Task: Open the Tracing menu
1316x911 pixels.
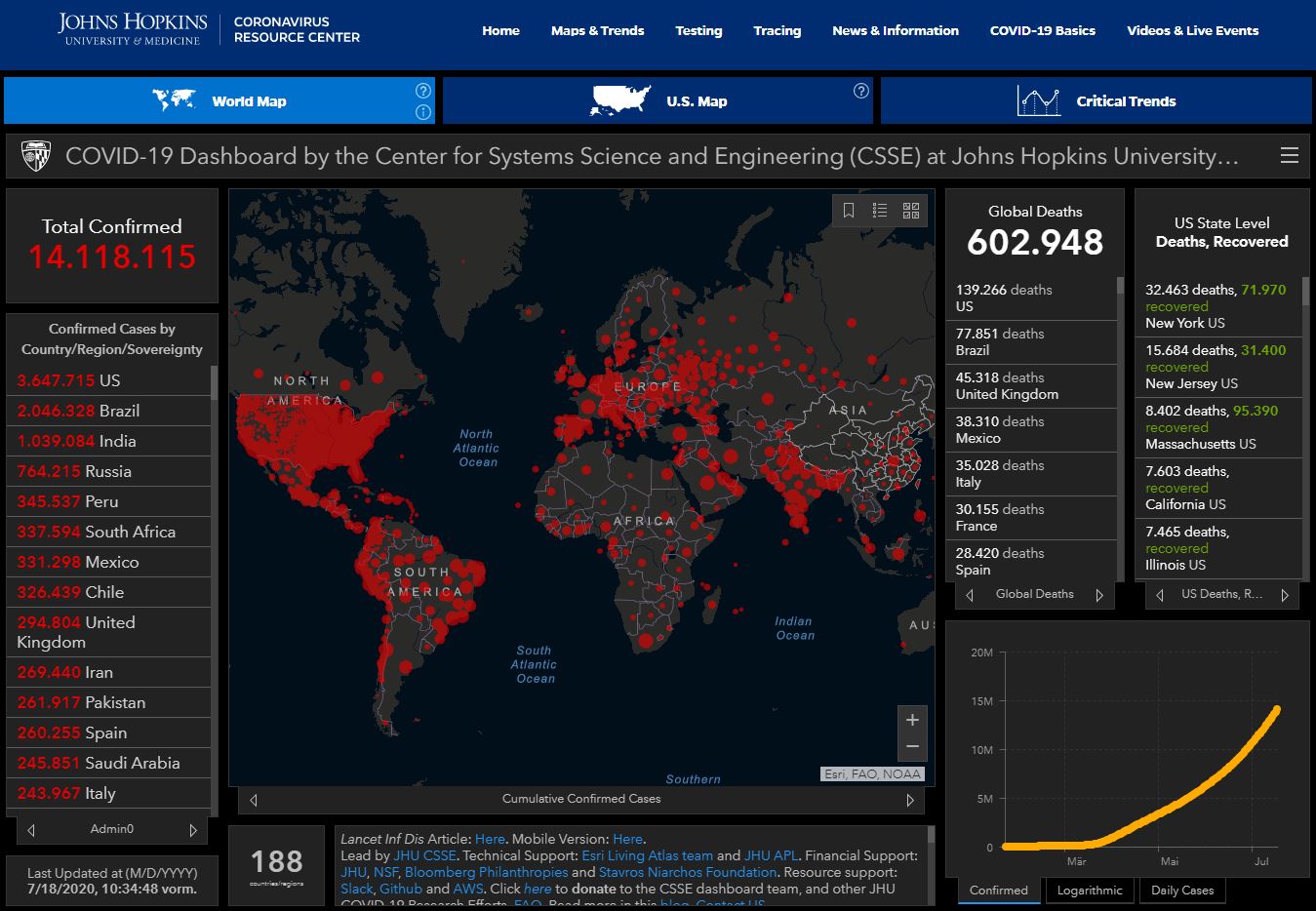Action: pyautogui.click(x=777, y=30)
